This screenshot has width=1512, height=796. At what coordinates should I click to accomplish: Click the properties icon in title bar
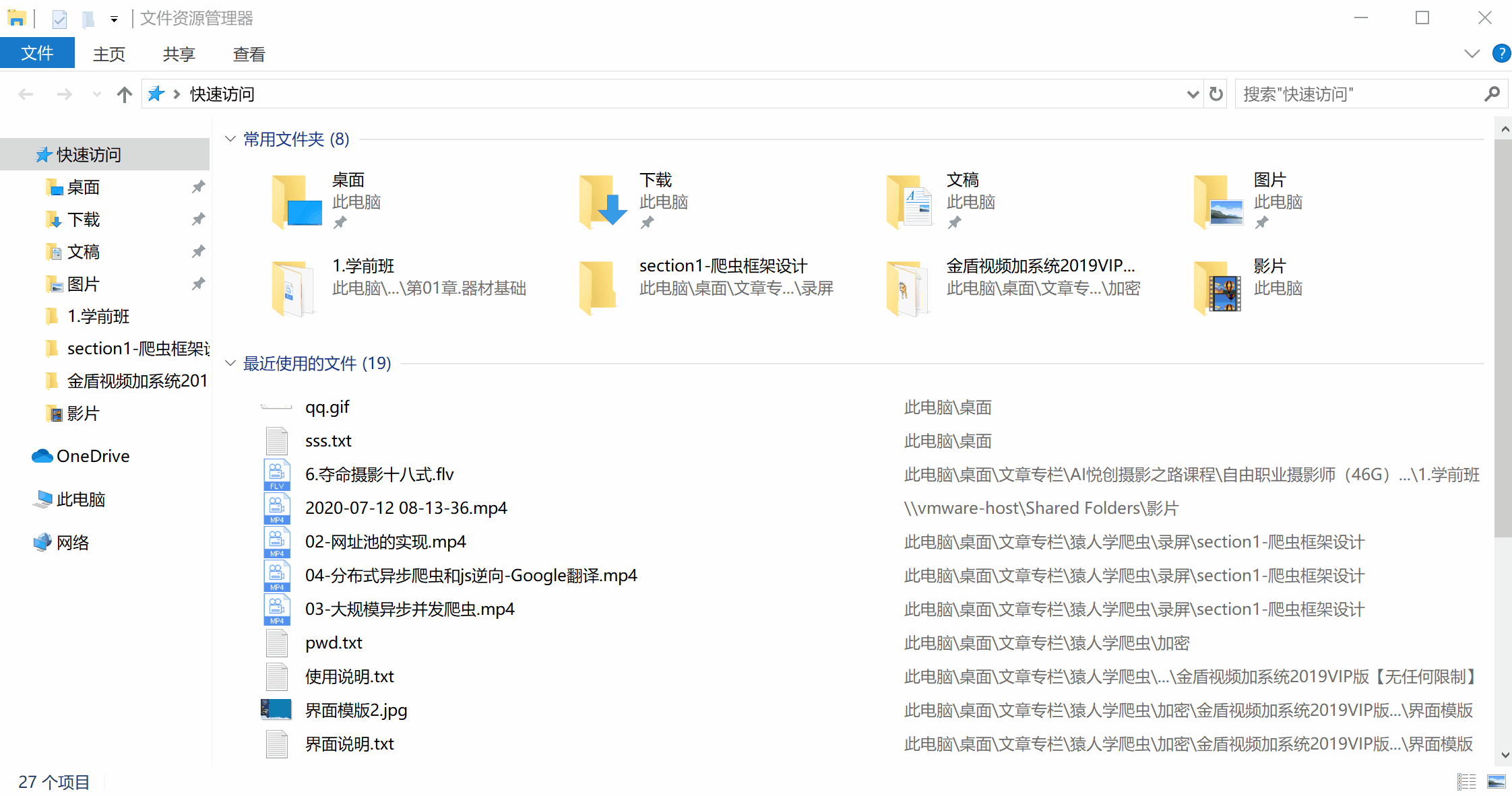[x=59, y=19]
